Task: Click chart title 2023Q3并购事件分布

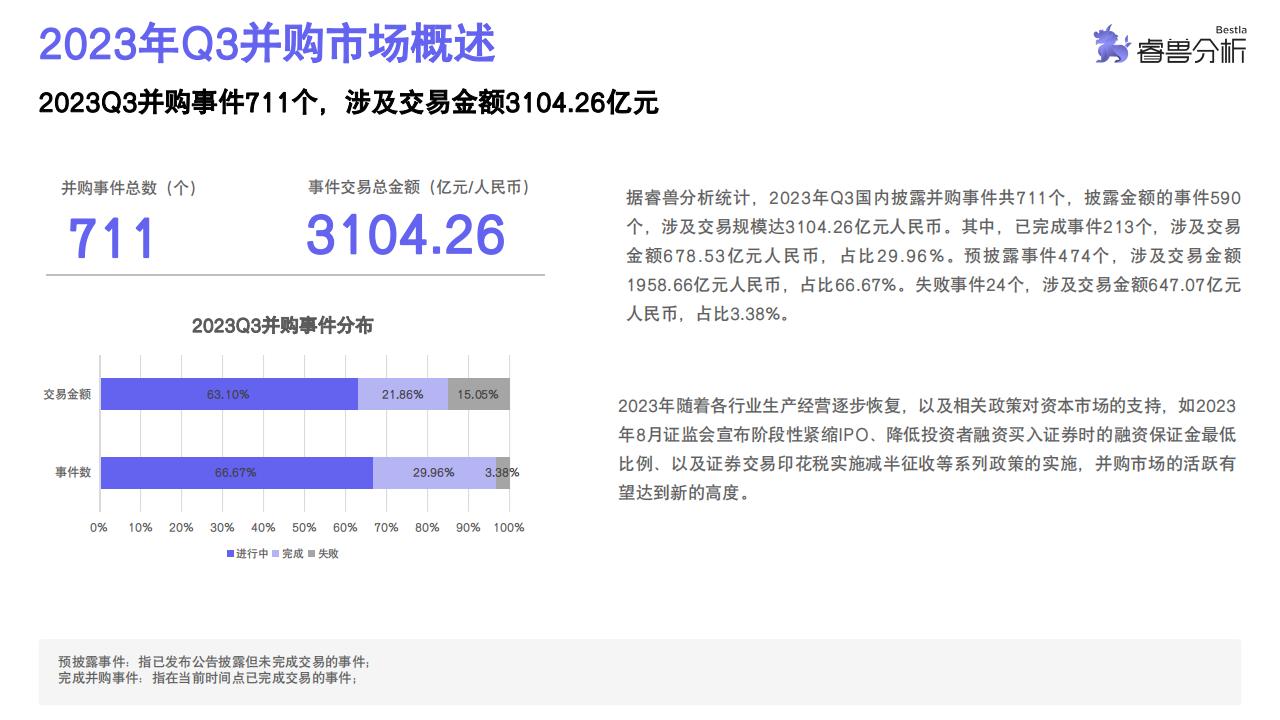Action: 282,326
